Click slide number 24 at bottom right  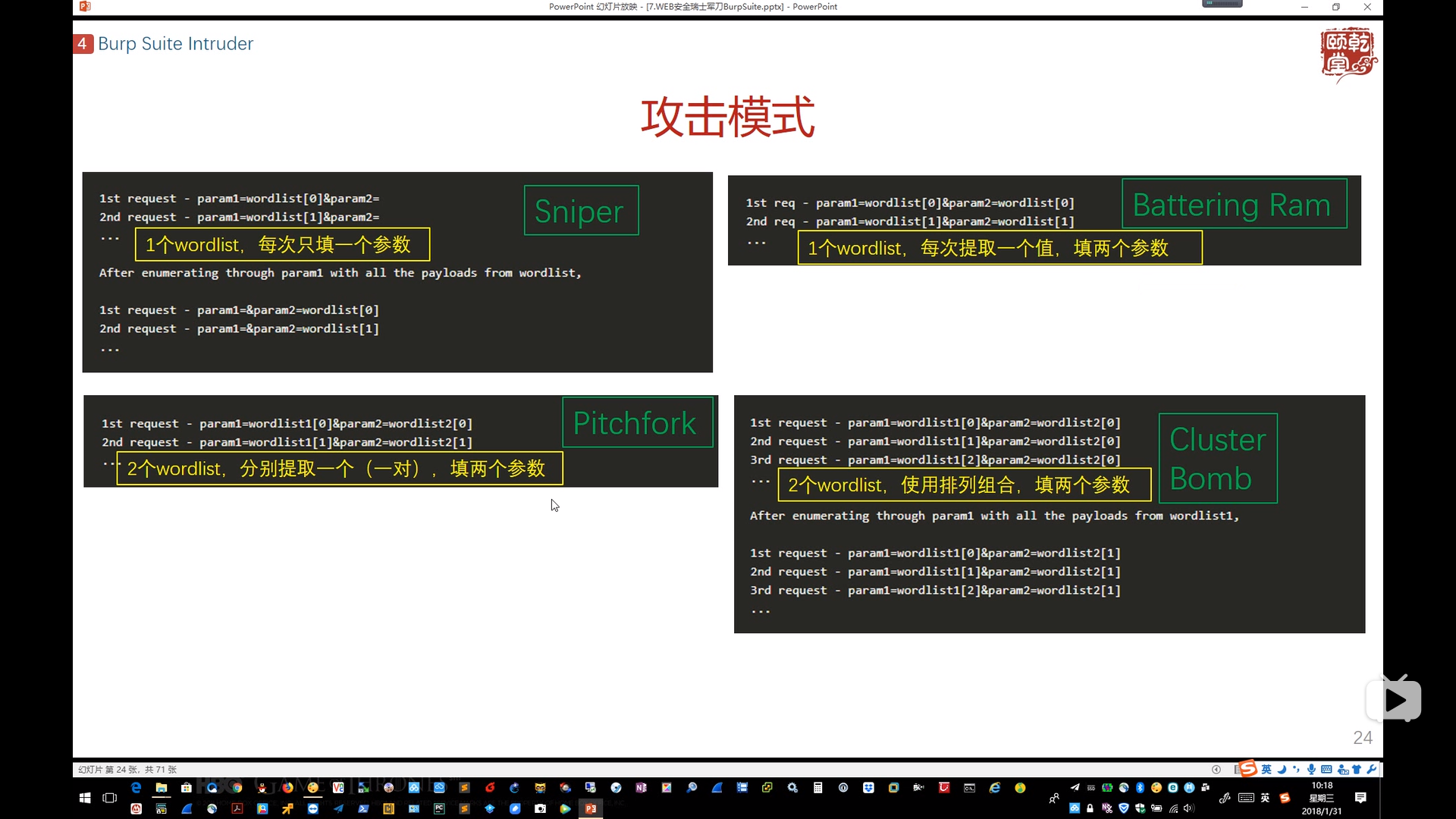click(1362, 737)
